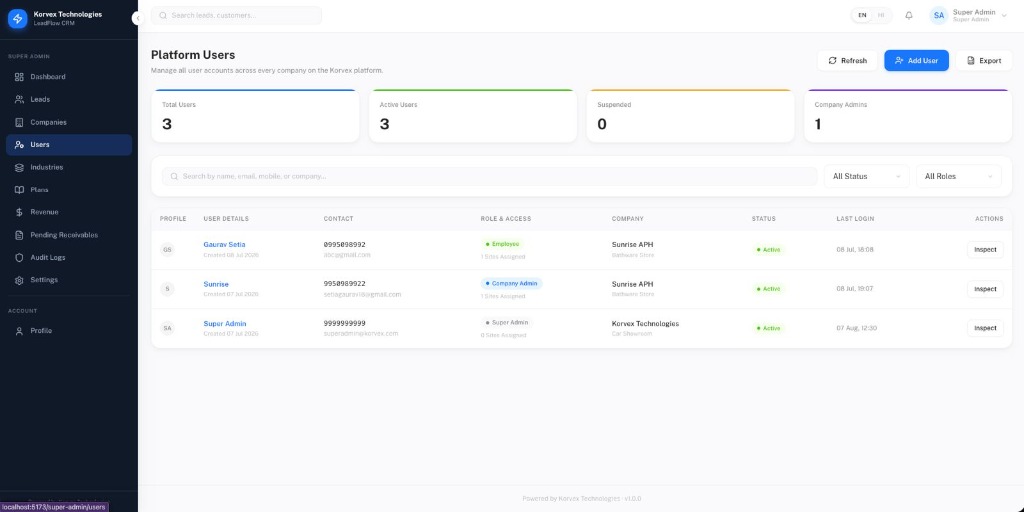This screenshot has height=512, width=1024.
Task: Click the SA avatar in header
Action: pos(938,15)
